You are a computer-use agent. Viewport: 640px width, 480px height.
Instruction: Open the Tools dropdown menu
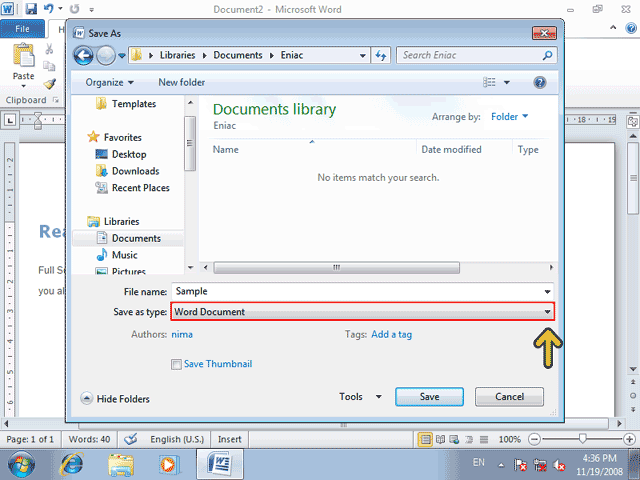point(360,397)
